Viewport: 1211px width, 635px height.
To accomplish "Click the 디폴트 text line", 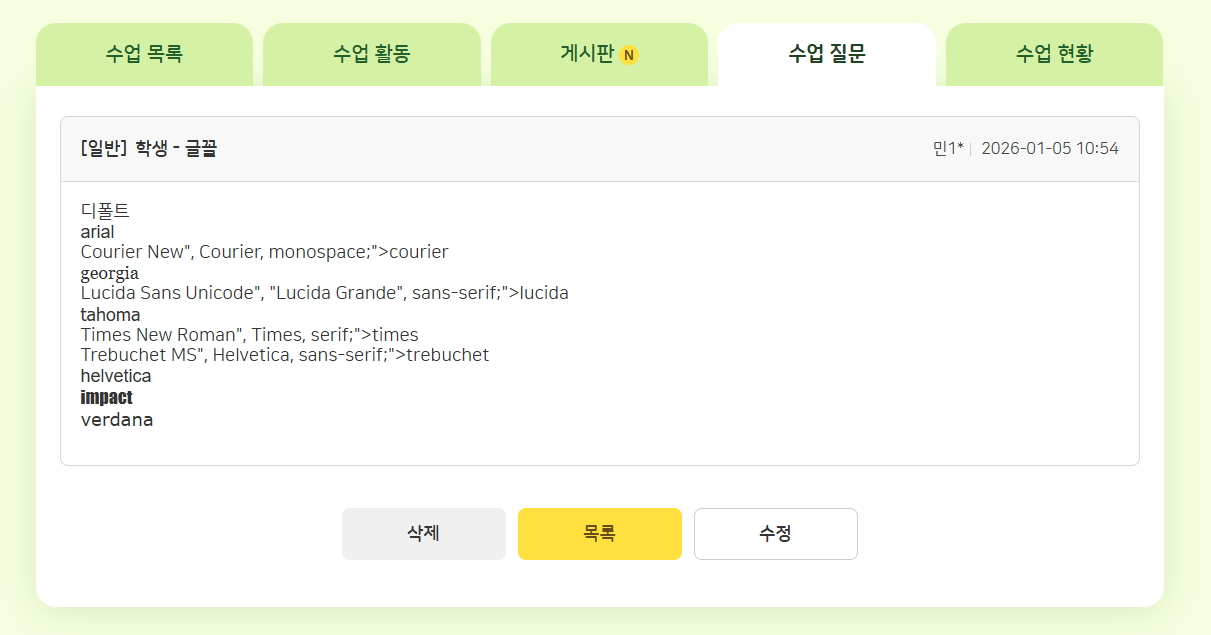I will [105, 211].
